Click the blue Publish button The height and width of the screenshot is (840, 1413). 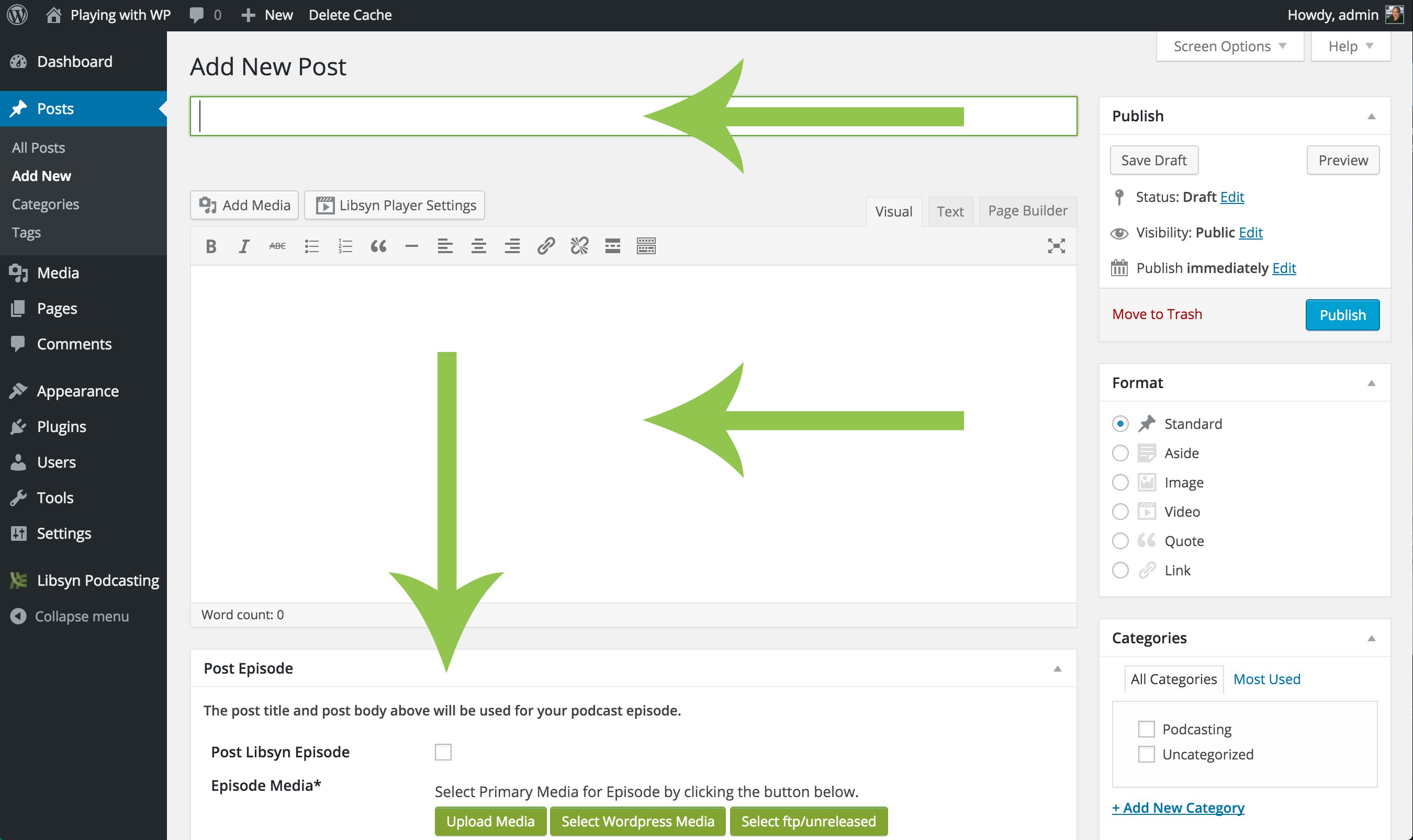(x=1342, y=315)
